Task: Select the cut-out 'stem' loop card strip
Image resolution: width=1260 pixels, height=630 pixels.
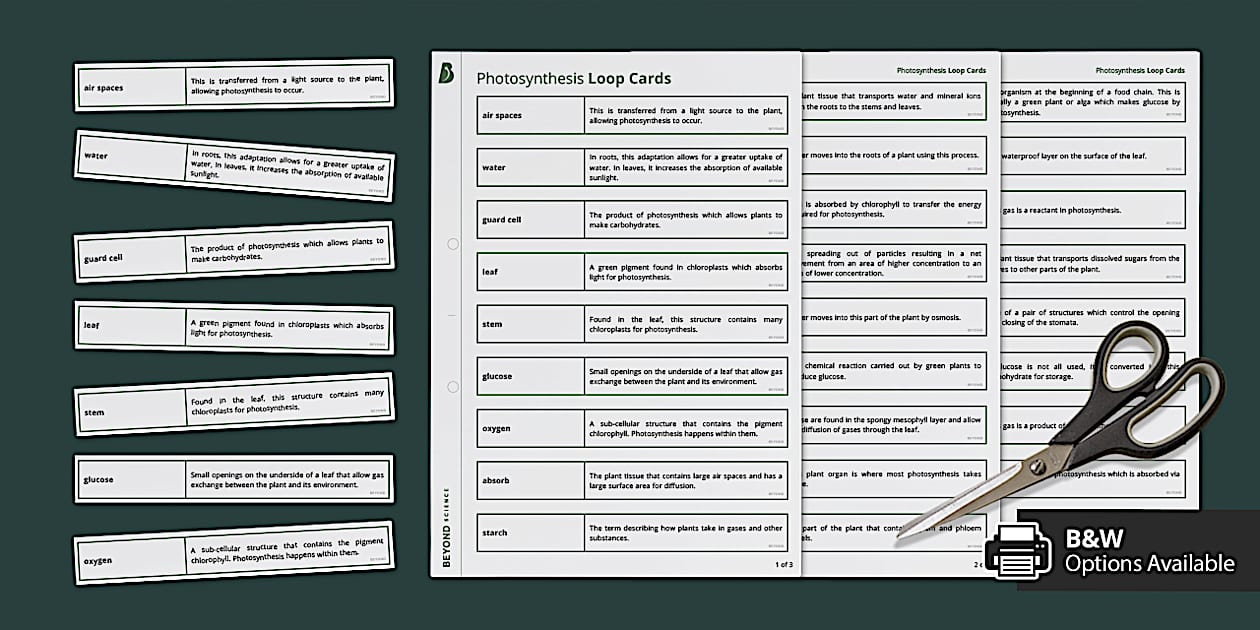Action: pyautogui.click(x=234, y=406)
